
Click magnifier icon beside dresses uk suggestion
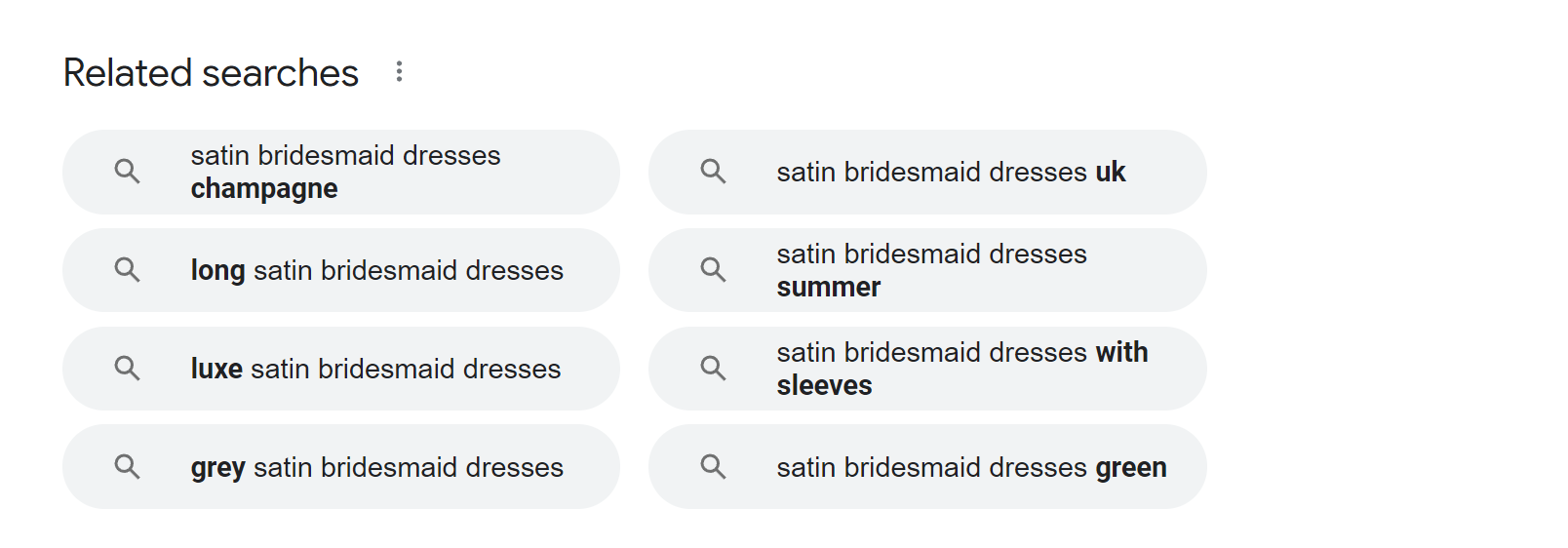pos(713,172)
